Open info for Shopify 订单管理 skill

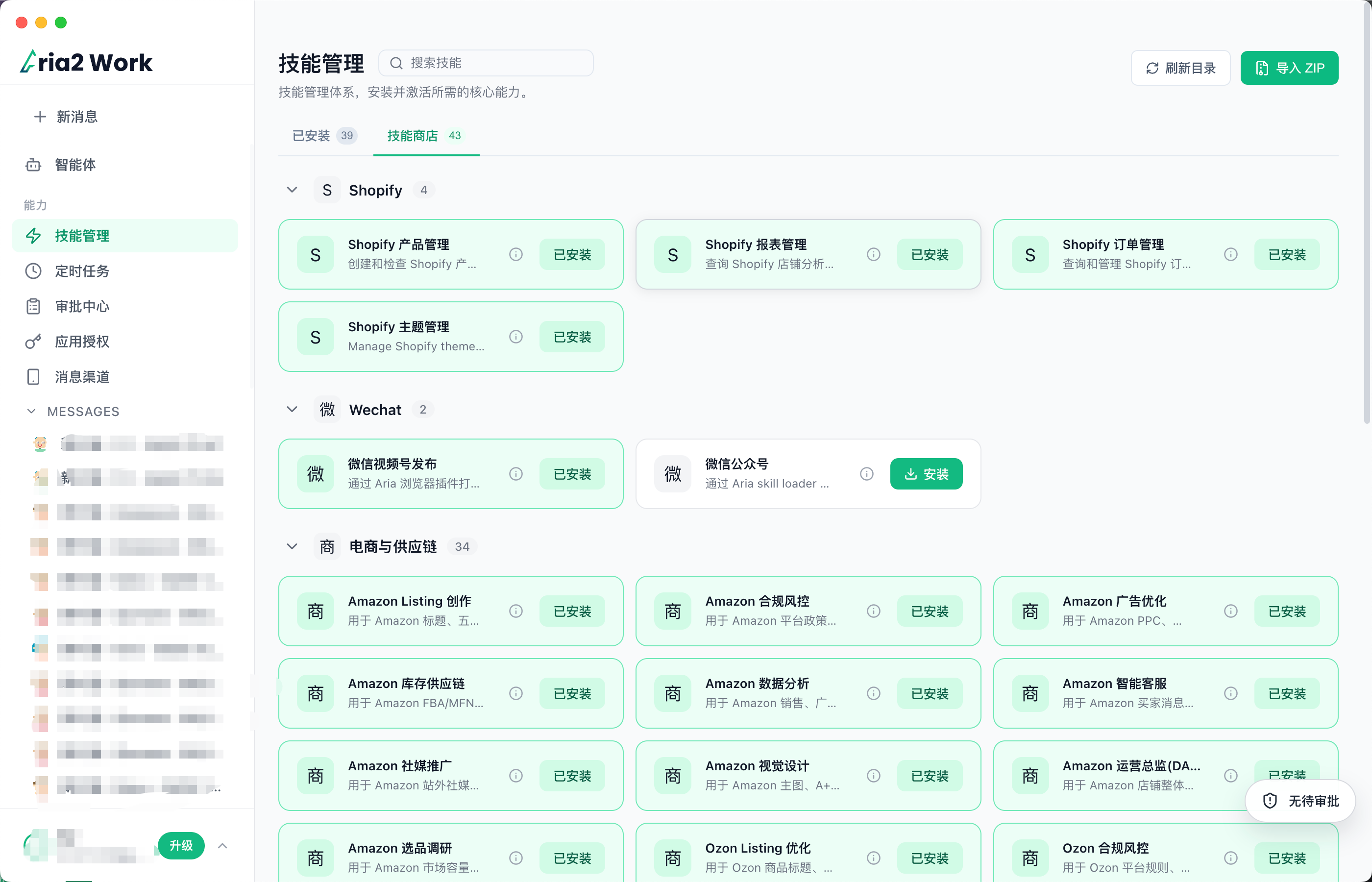click(x=1230, y=254)
